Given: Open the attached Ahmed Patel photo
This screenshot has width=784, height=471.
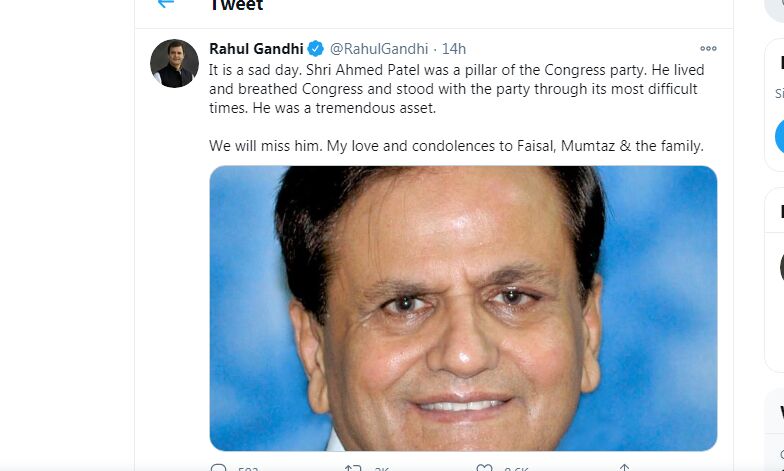Looking at the screenshot, I should point(463,308).
